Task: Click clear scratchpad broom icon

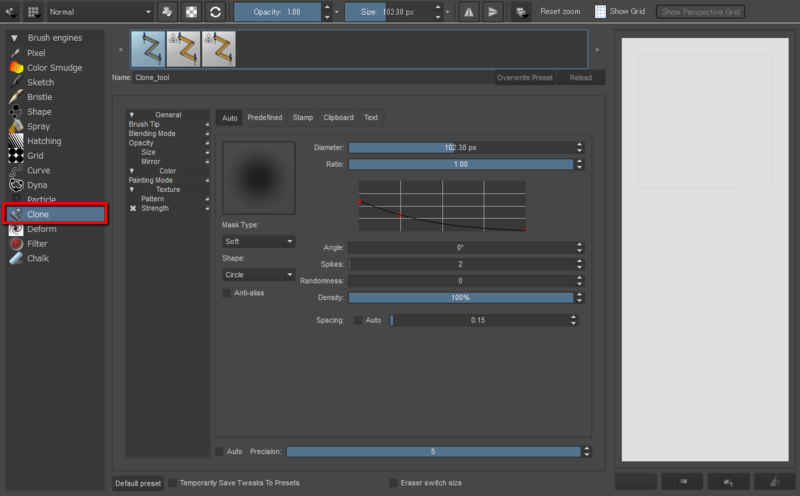Action: tap(774, 481)
